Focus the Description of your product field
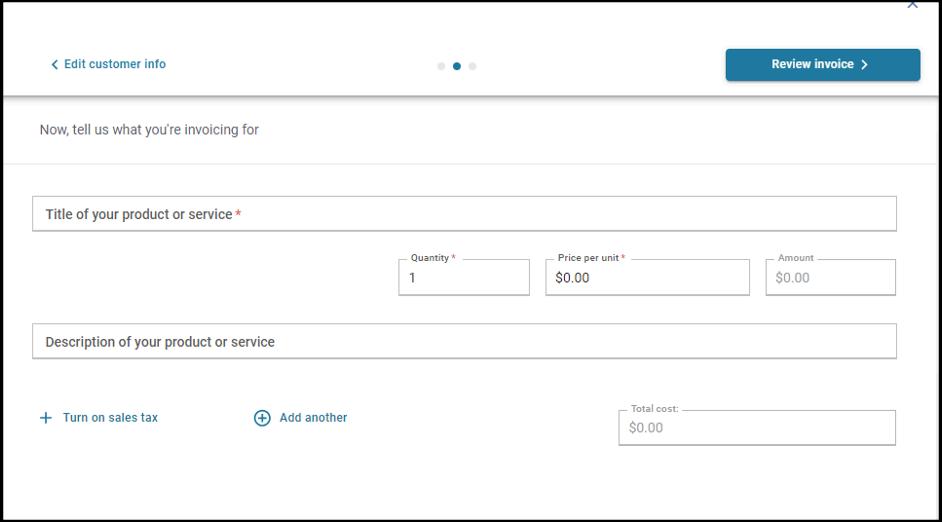The image size is (942, 522). pyautogui.click(x=464, y=342)
